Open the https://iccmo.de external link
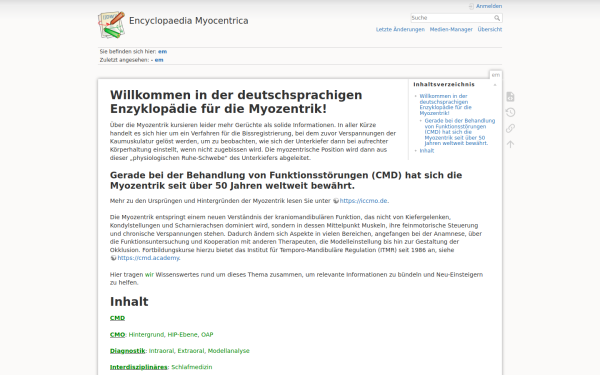600x375 pixels. [x=364, y=201]
